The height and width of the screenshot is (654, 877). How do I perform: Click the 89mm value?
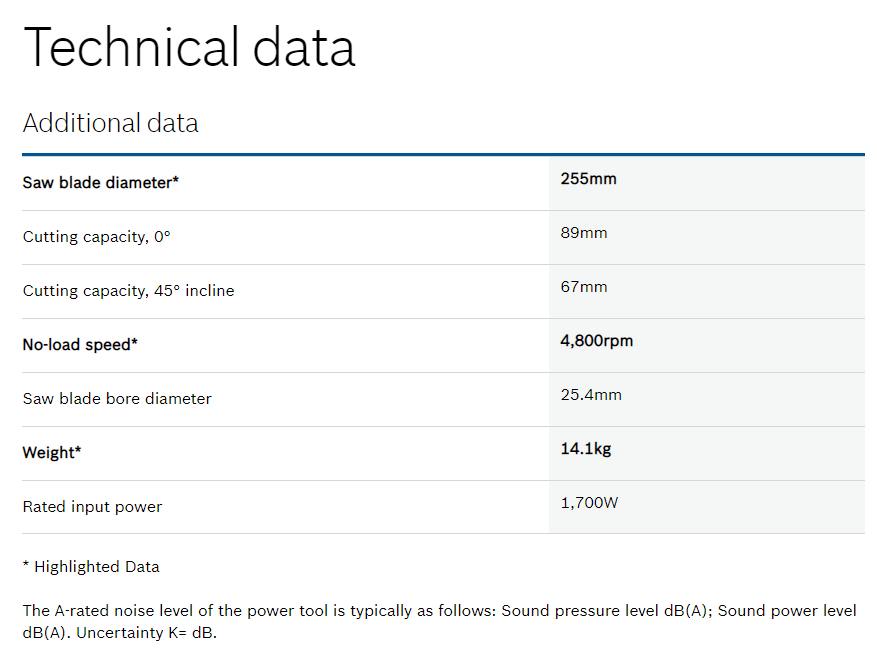584,233
